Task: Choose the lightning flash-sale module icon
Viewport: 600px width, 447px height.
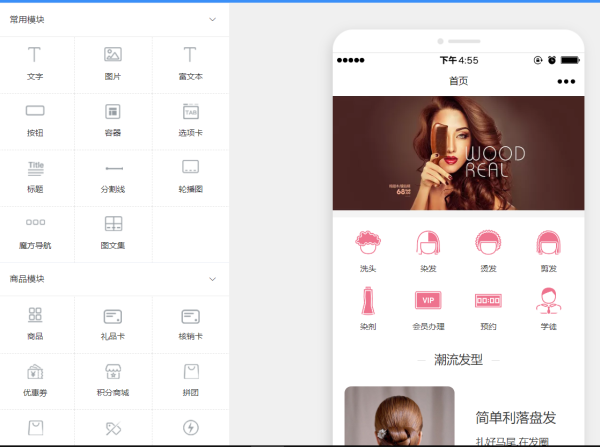Action: point(191,427)
